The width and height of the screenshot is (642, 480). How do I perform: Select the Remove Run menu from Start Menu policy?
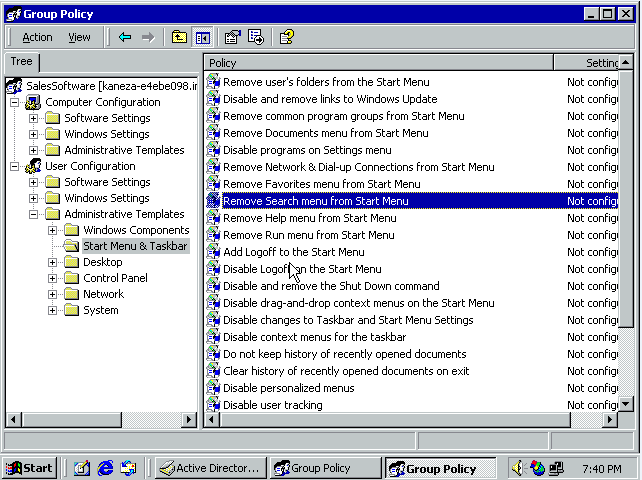[x=309, y=235]
